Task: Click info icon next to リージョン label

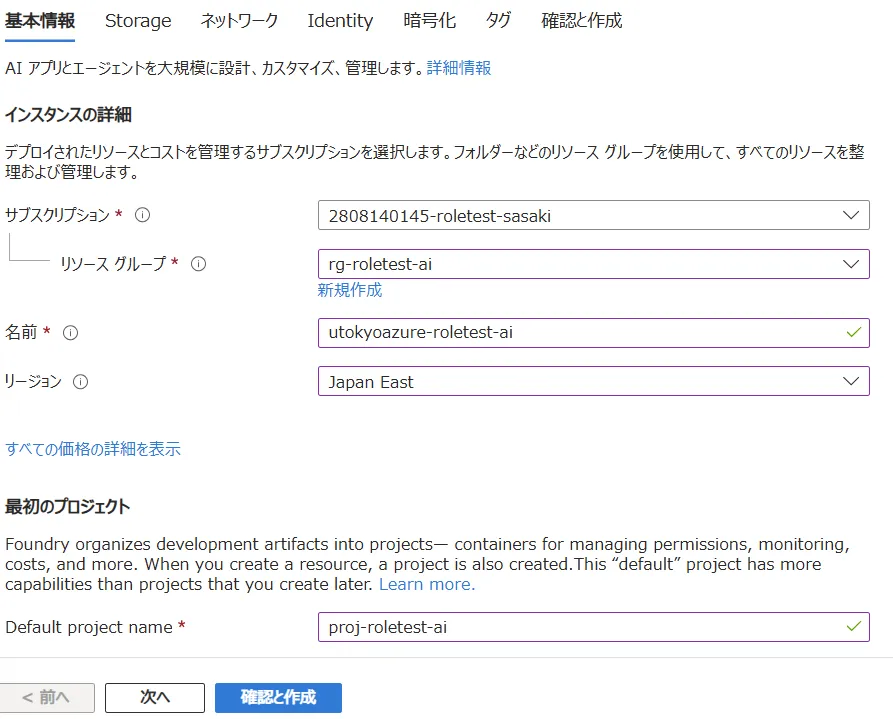Action: [x=80, y=381]
